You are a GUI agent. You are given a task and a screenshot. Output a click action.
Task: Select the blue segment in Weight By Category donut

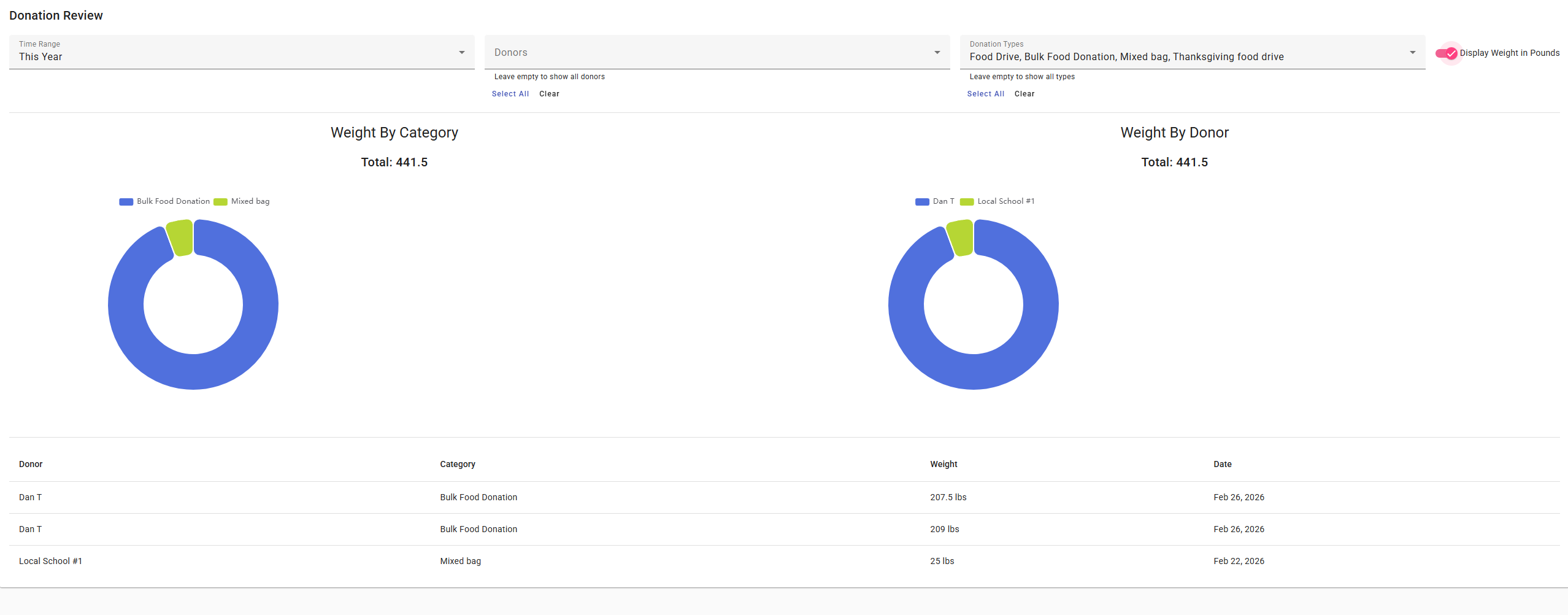(193, 381)
